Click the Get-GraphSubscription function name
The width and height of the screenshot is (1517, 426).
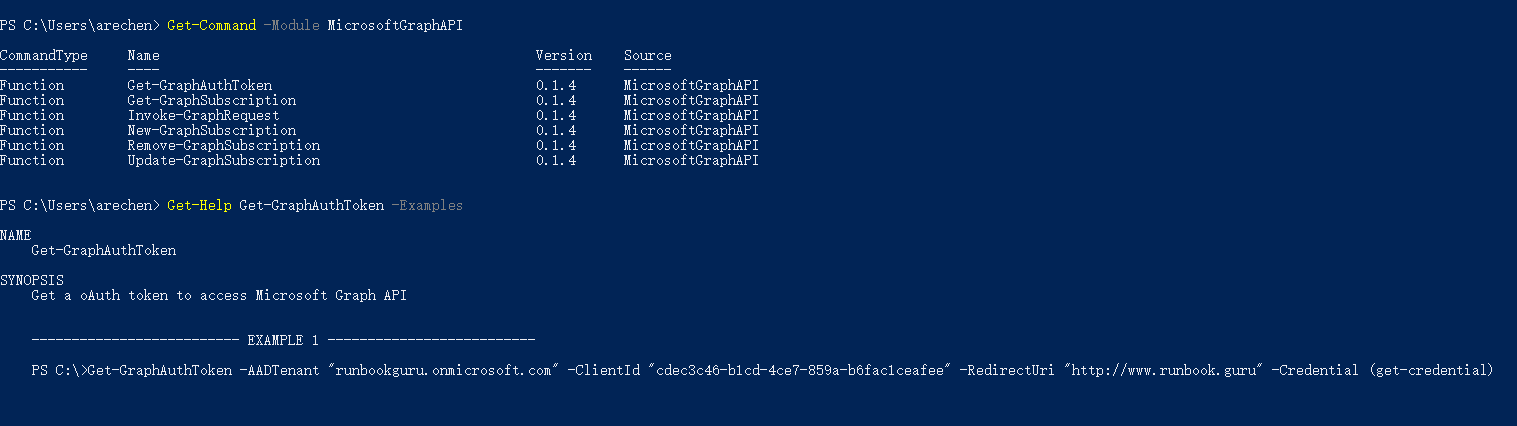[211, 100]
